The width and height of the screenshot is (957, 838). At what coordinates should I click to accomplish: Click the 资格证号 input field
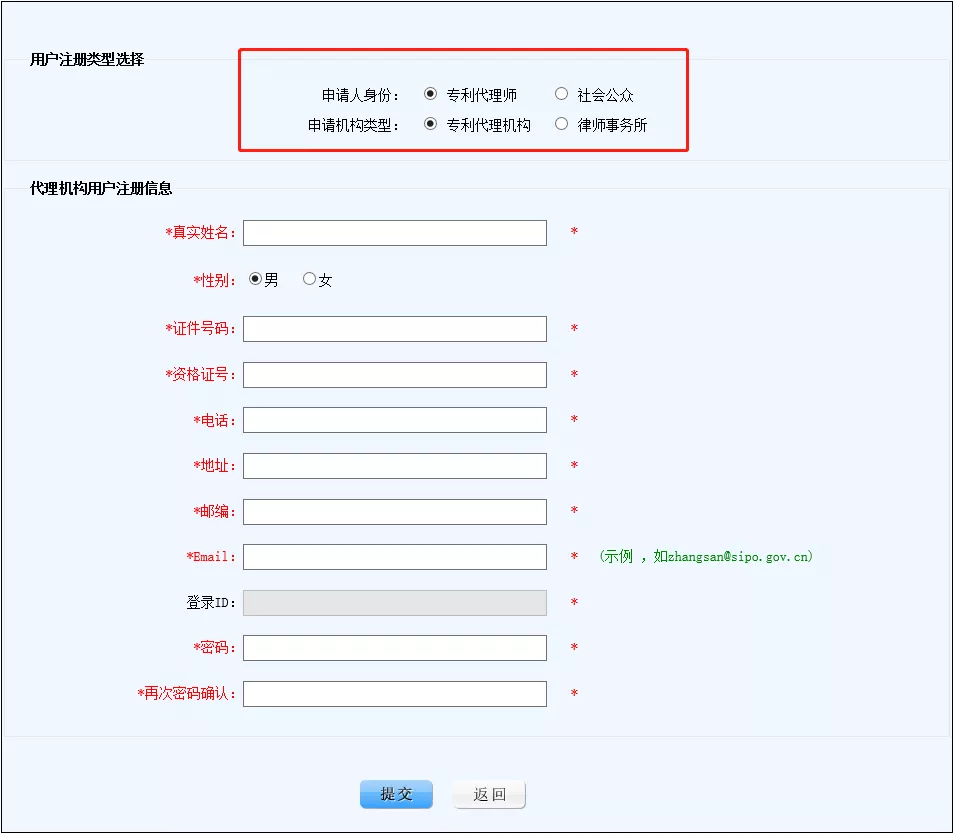click(x=395, y=375)
